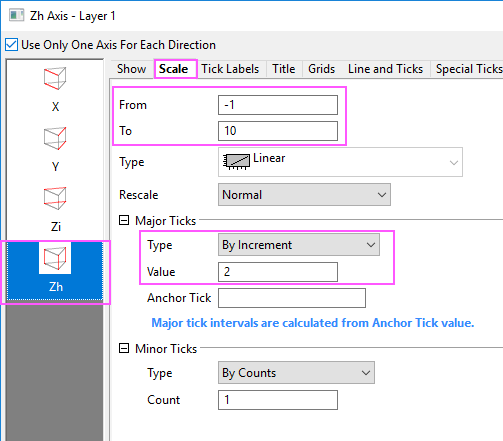The height and width of the screenshot is (441, 503).
Task: Click the Rescale label
Action: coord(139,195)
